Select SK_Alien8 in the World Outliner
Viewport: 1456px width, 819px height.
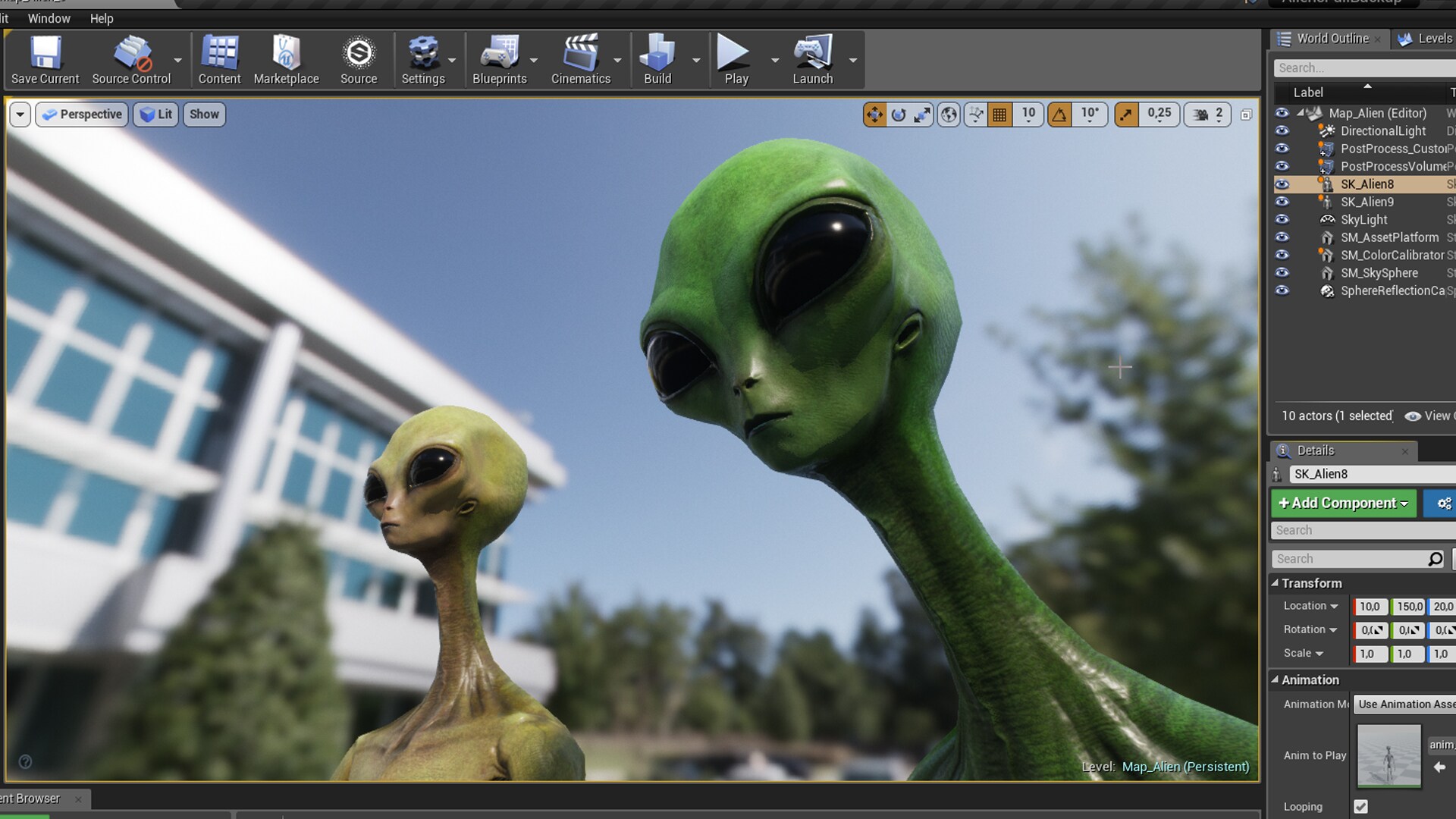pos(1367,184)
